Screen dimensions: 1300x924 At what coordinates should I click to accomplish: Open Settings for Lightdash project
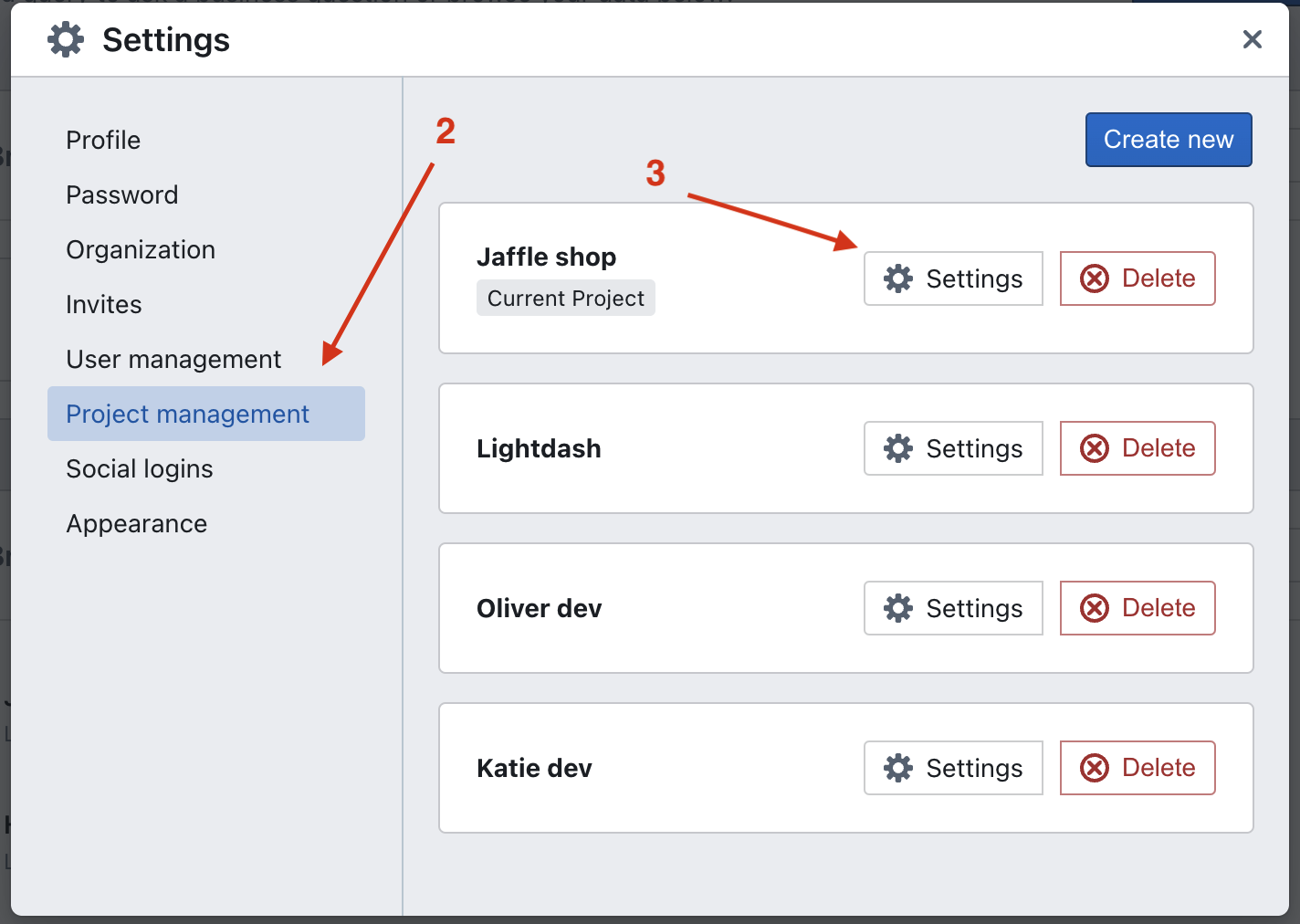(x=953, y=448)
